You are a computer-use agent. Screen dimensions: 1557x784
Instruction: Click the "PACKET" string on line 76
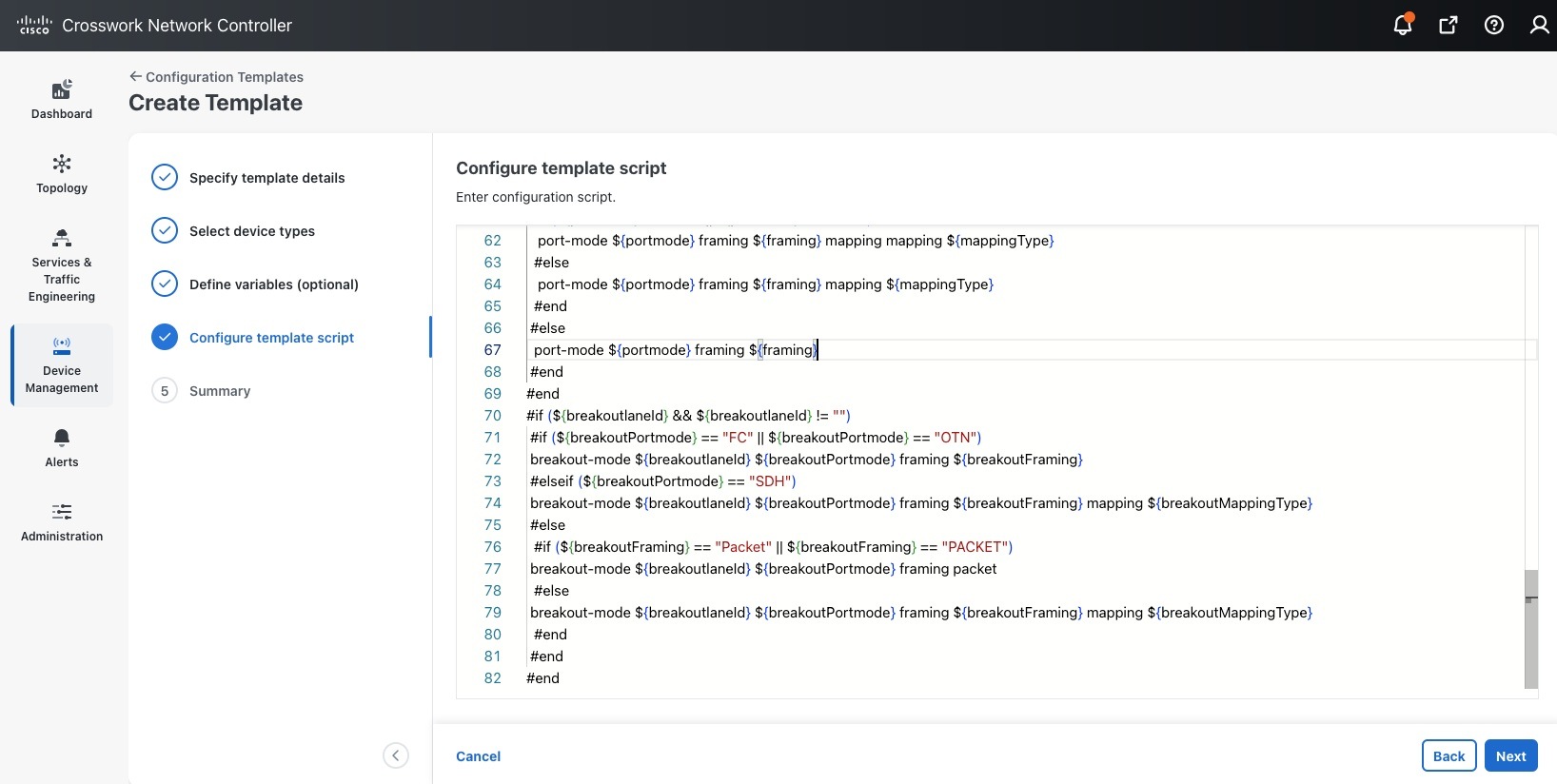(x=975, y=547)
